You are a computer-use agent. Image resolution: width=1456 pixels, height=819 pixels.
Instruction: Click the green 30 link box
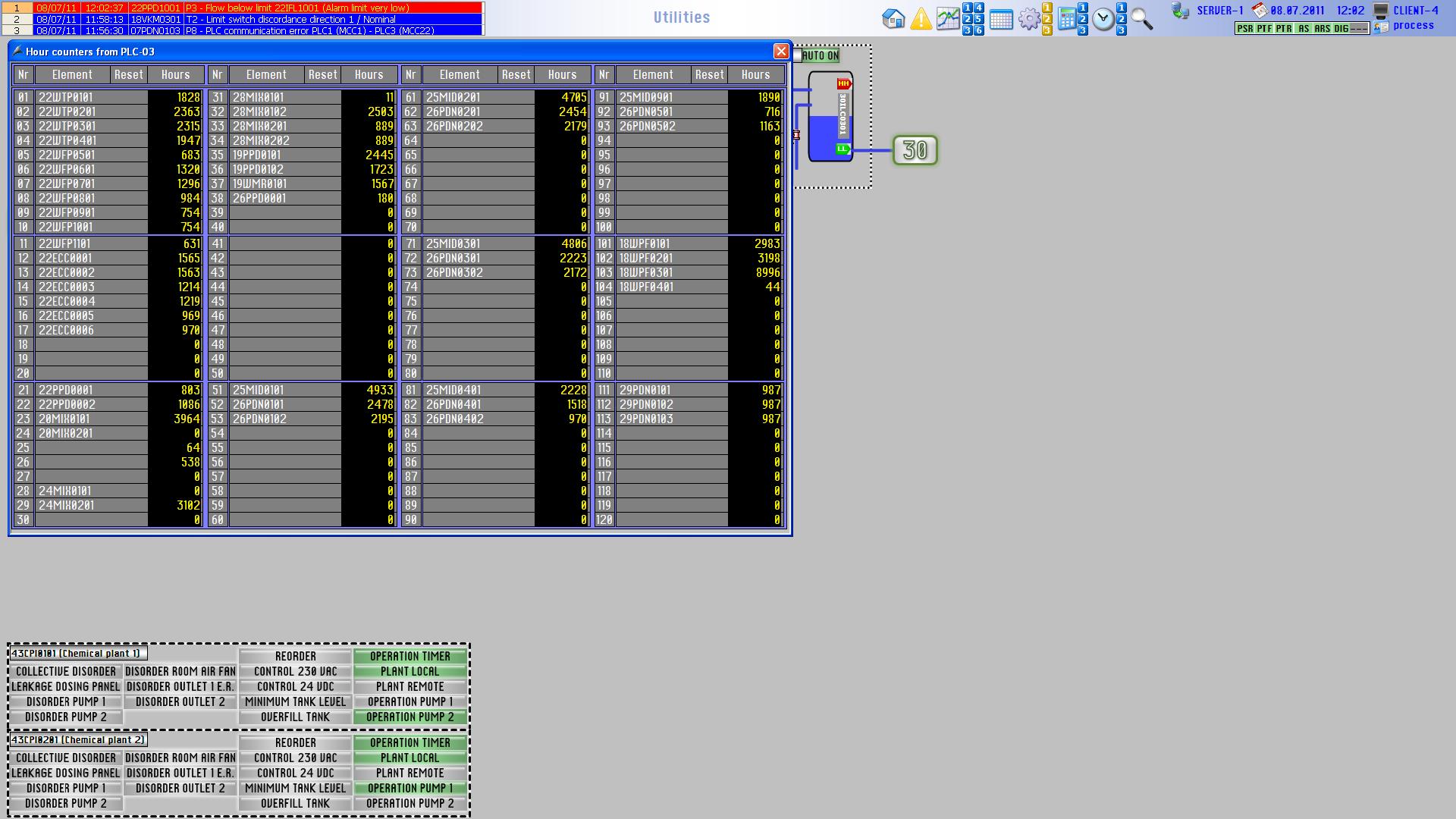pos(915,150)
